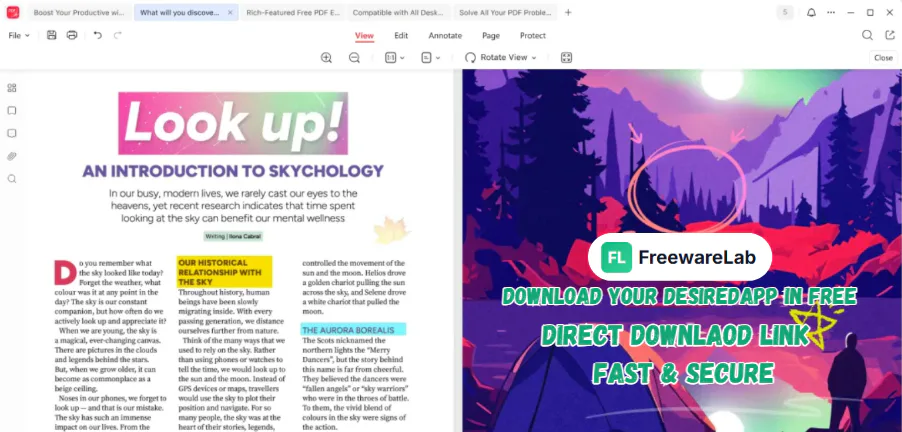
Task: Open the comments panel in sidebar
Action: (12, 133)
